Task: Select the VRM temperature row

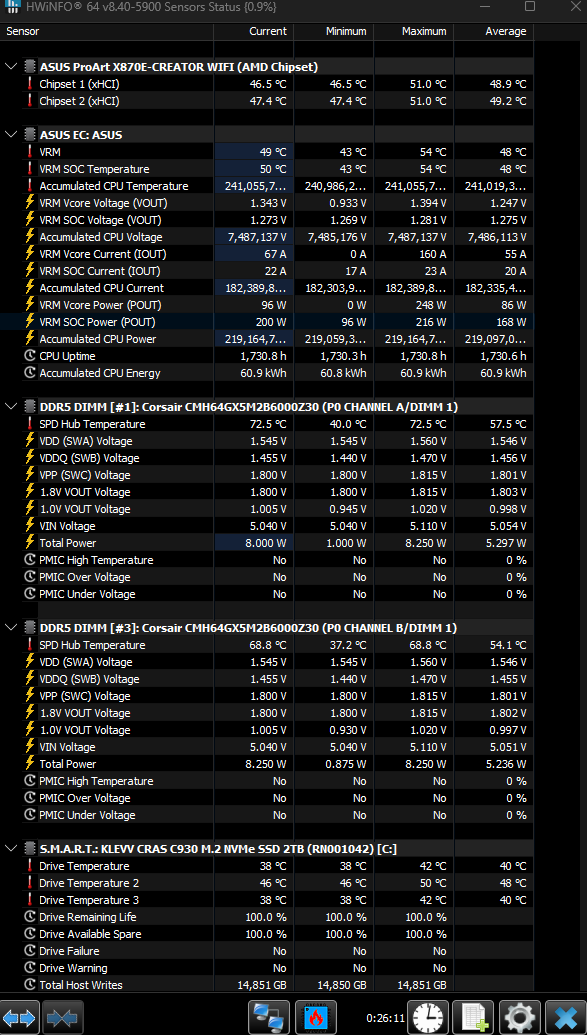Action: point(267,152)
